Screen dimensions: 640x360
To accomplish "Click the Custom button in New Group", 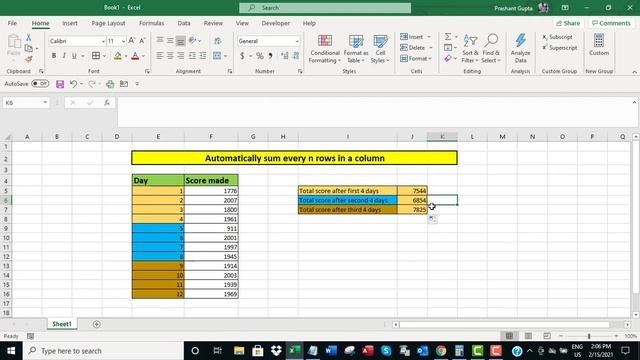I will (x=599, y=45).
